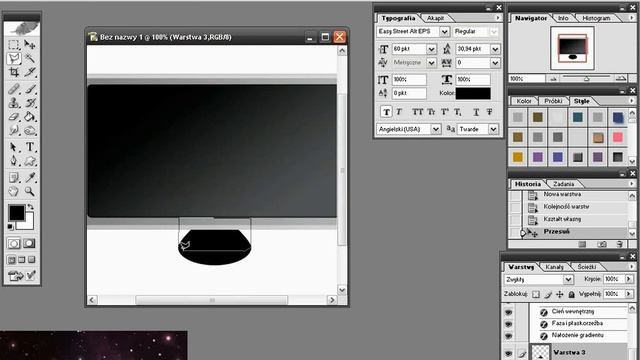This screenshot has height=360, width=640.
Task: Switch to the Akapit tab
Action: click(436, 18)
